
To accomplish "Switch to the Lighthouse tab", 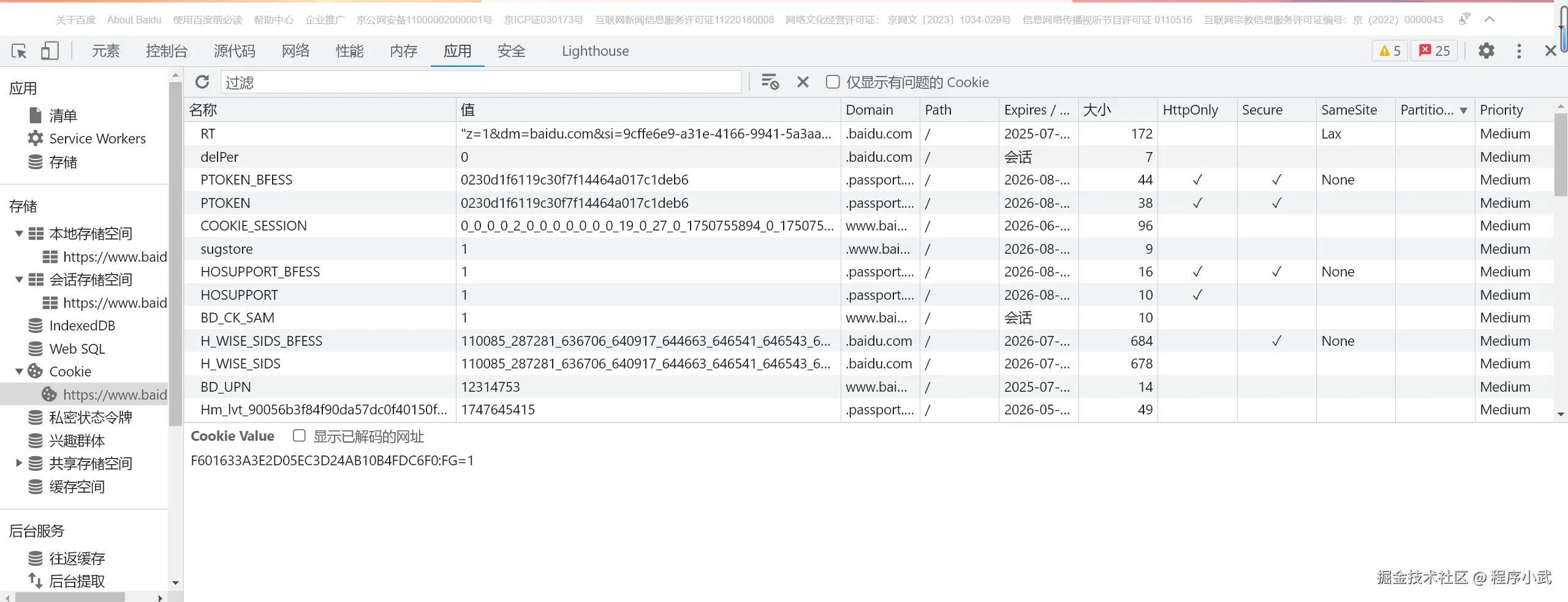I will pos(595,51).
